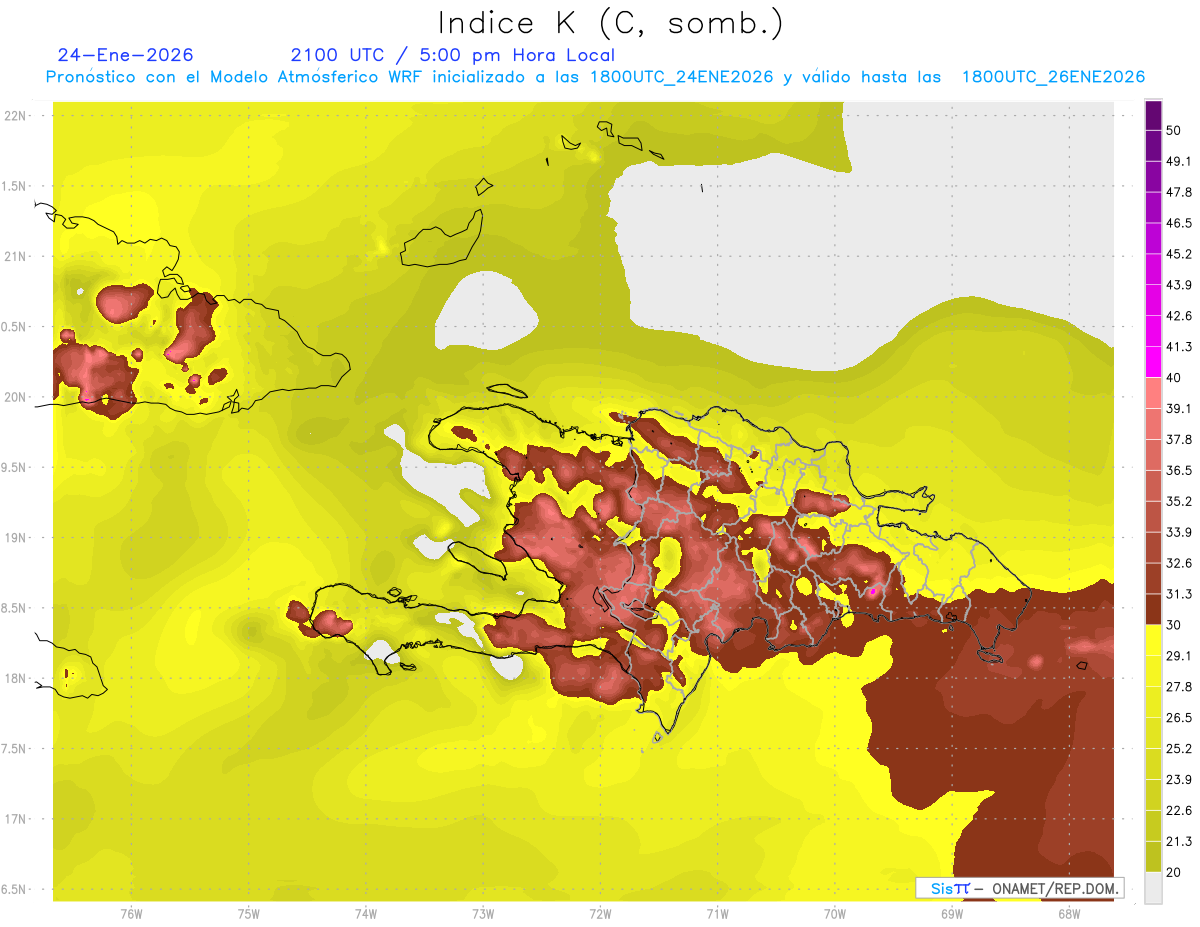Click the magenta swatch between 40 and 41.3

coord(1153,362)
